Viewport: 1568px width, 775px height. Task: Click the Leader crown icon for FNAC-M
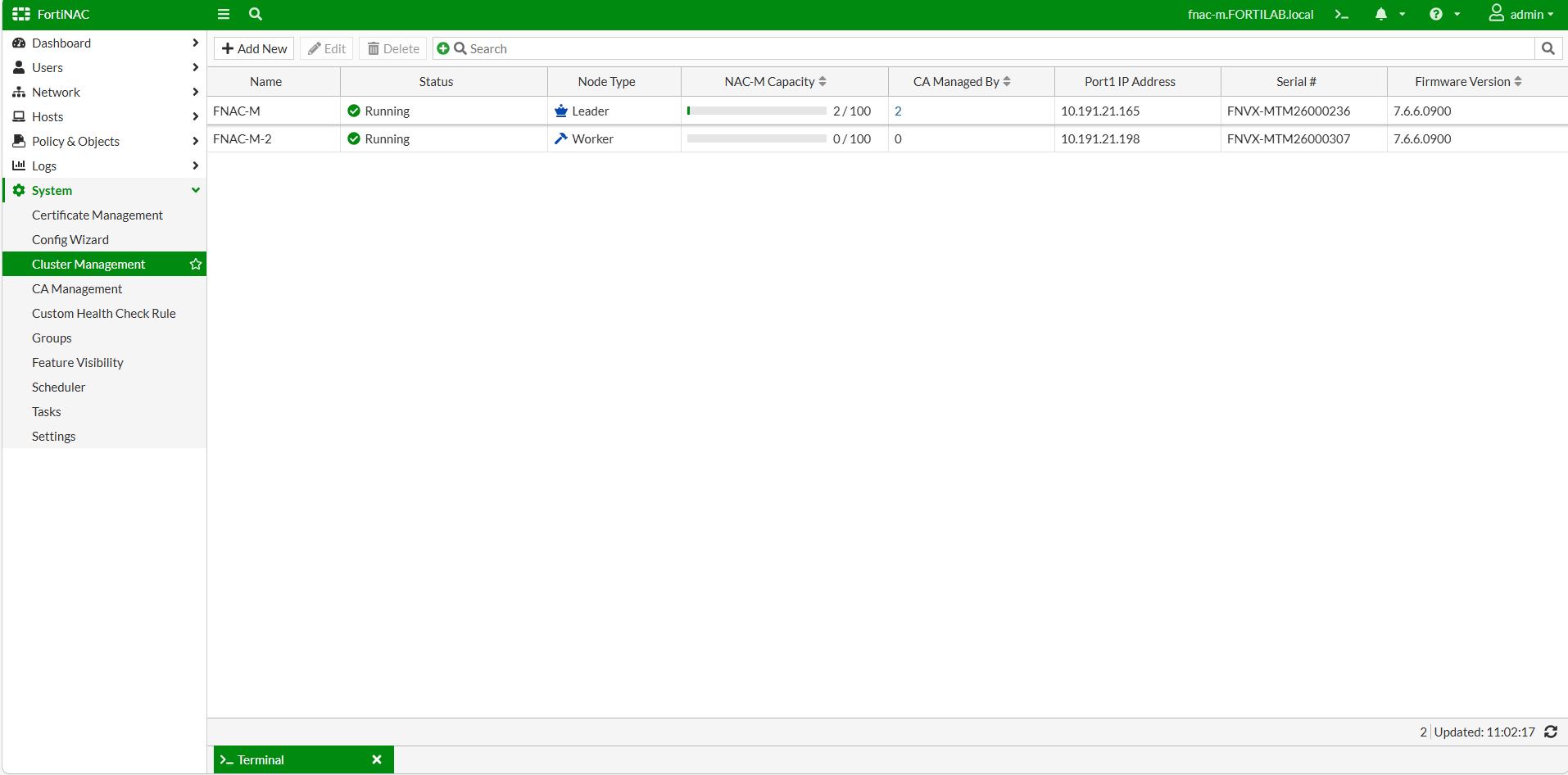(x=561, y=111)
